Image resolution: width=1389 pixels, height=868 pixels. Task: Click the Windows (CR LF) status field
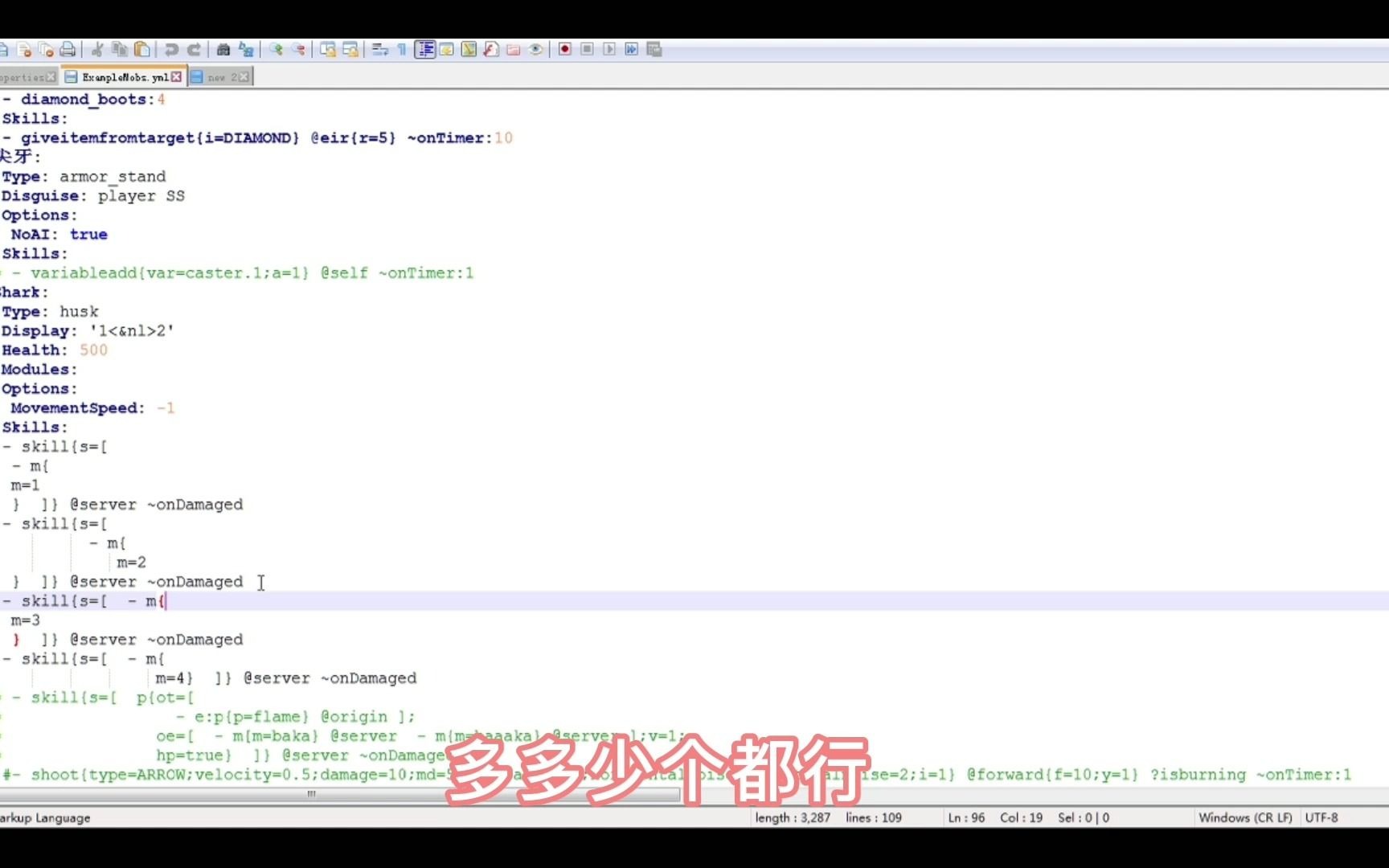coord(1245,817)
